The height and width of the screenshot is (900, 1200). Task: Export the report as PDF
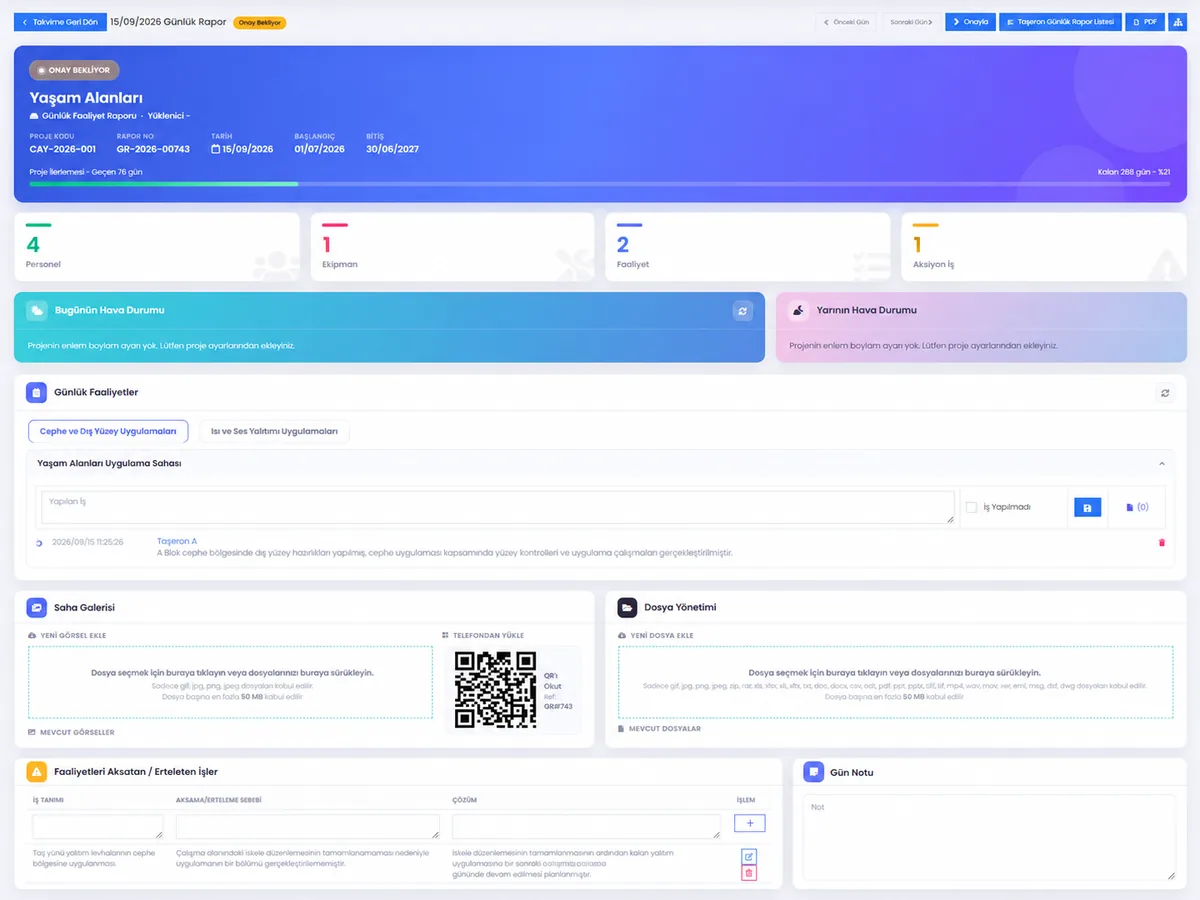click(1145, 22)
